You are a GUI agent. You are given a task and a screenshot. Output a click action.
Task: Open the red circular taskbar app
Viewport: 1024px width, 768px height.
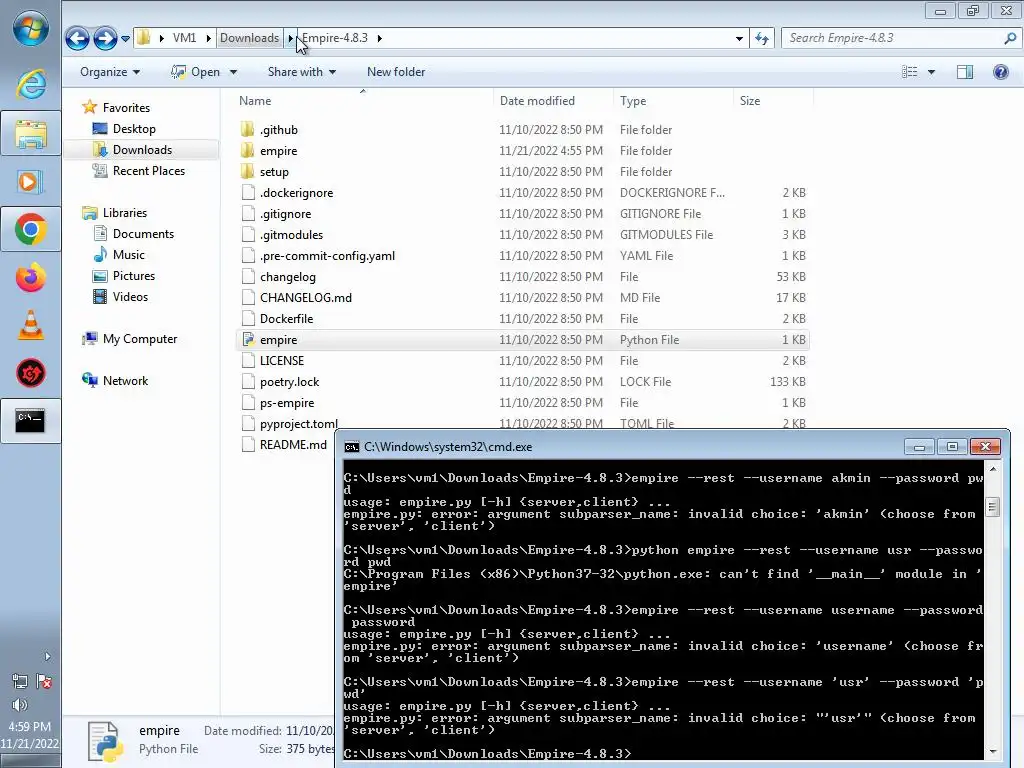pyautogui.click(x=31, y=373)
